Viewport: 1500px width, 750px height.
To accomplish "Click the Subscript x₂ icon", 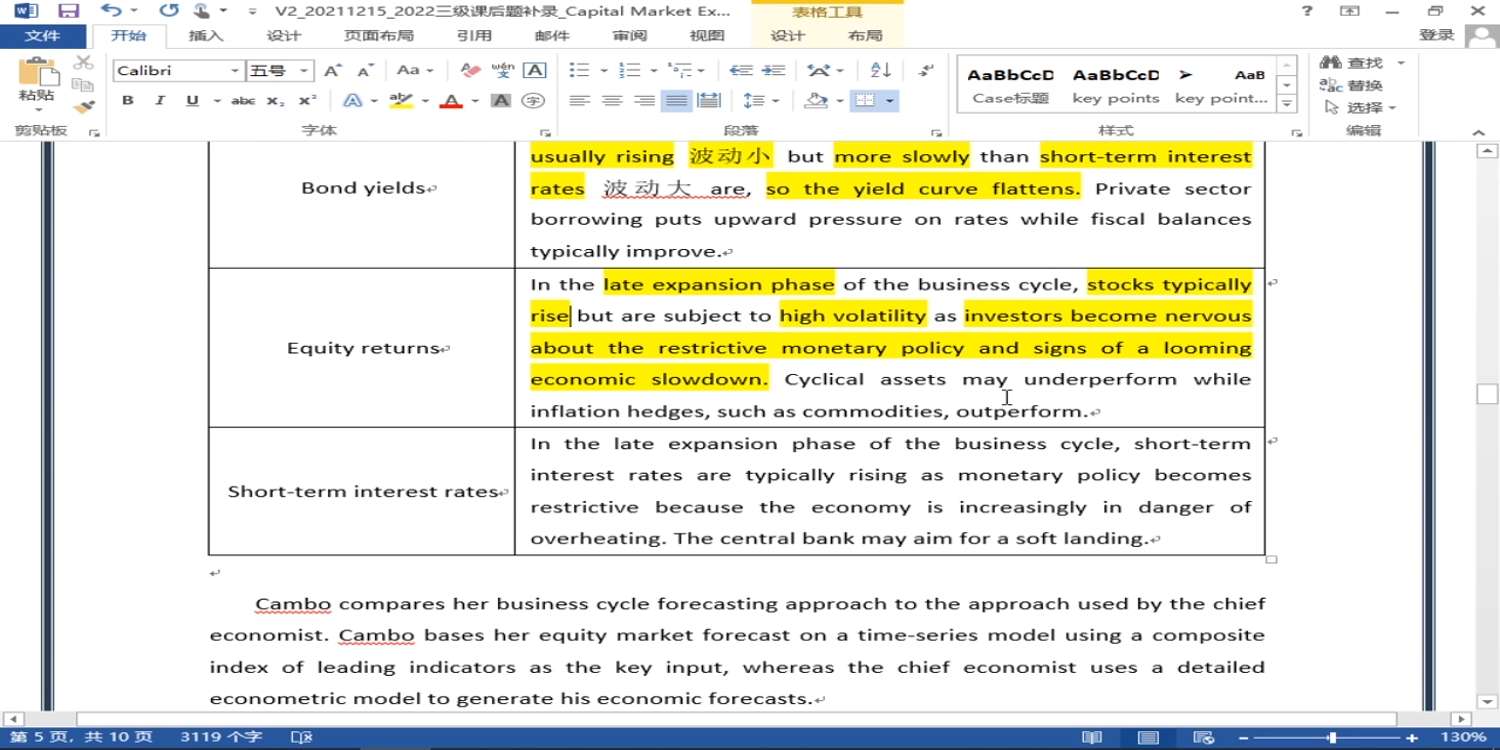I will pos(276,101).
